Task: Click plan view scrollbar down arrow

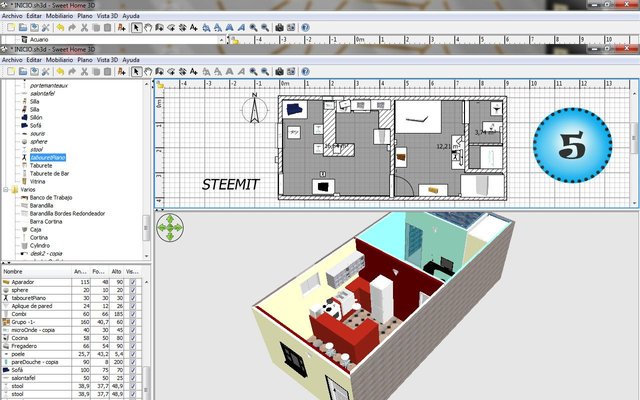Action: (x=635, y=203)
